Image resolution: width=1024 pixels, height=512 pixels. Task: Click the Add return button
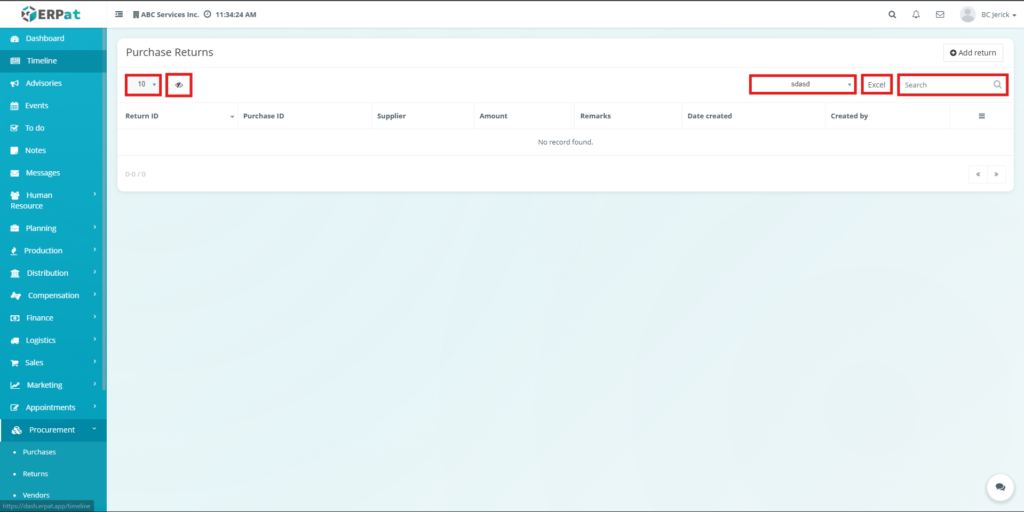[973, 53]
